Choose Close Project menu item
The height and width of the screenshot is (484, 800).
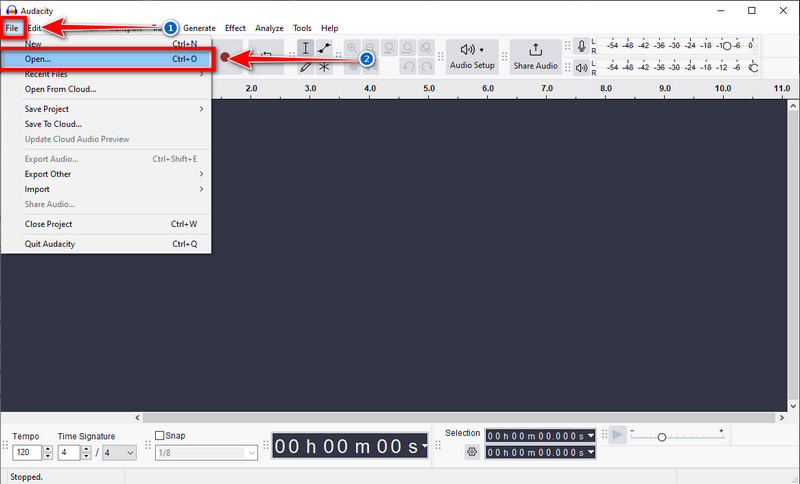tap(106, 224)
